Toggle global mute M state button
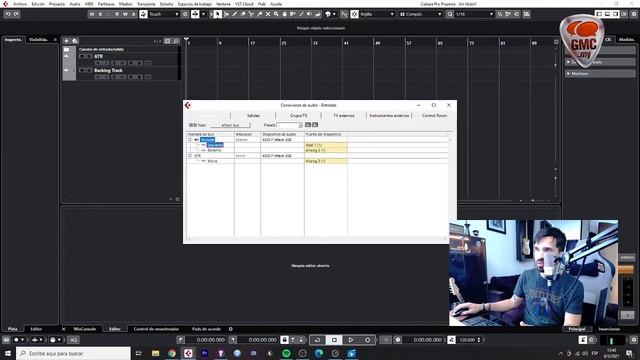This screenshot has width=640, height=360. pyautogui.click(x=92, y=14)
